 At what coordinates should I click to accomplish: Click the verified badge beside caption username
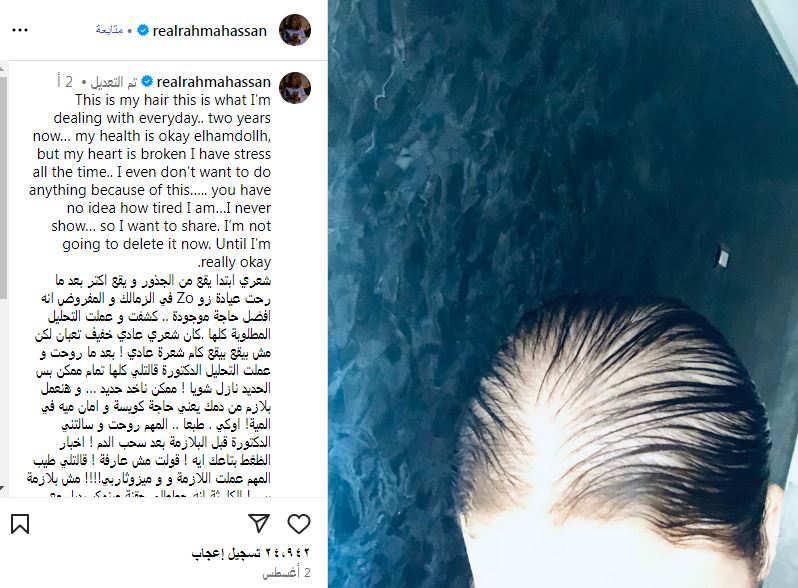click(x=147, y=81)
